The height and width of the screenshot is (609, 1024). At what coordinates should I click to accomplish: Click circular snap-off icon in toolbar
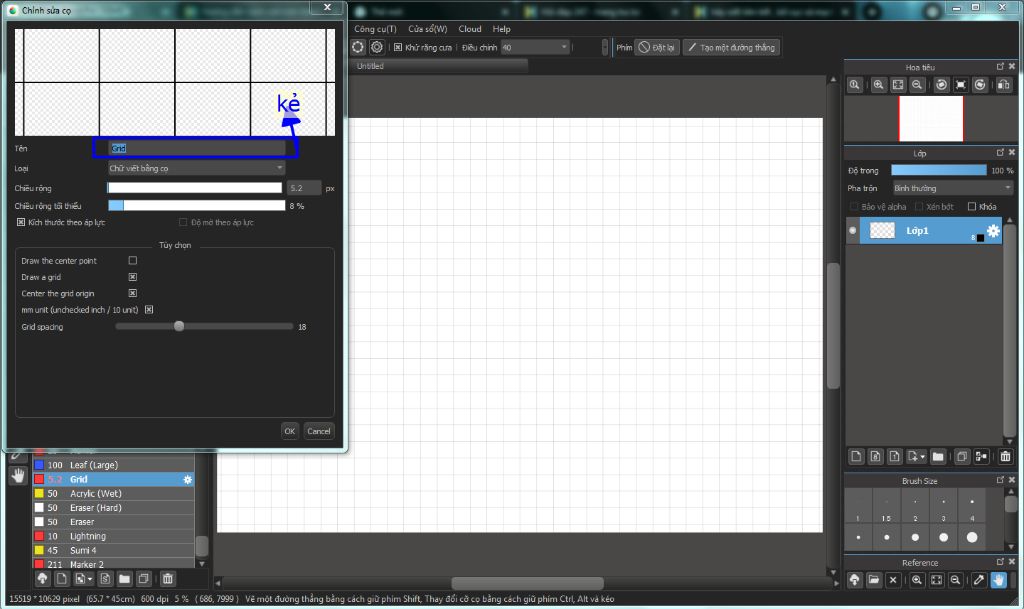[358, 47]
